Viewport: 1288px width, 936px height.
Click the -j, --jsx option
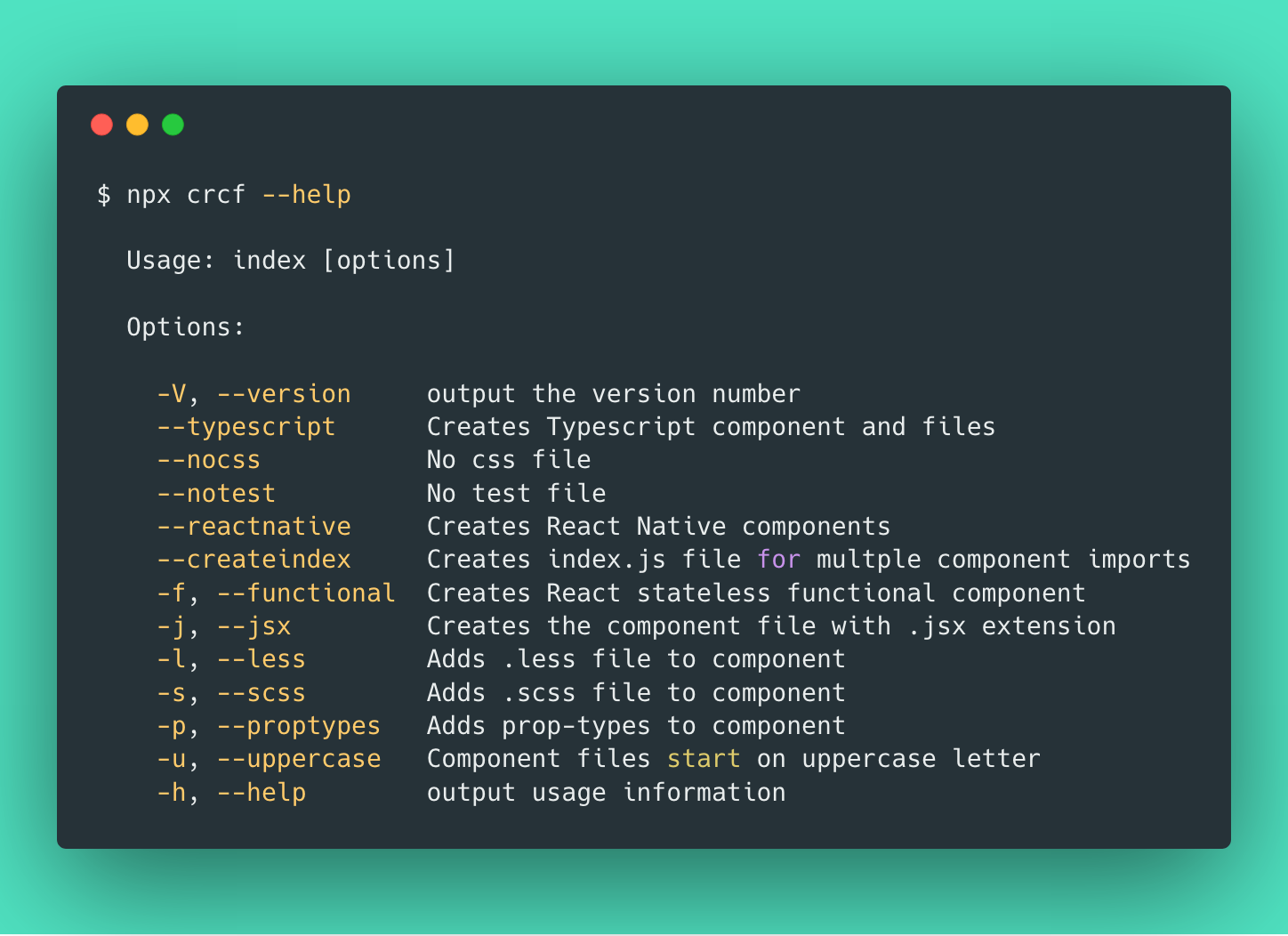coord(224,626)
